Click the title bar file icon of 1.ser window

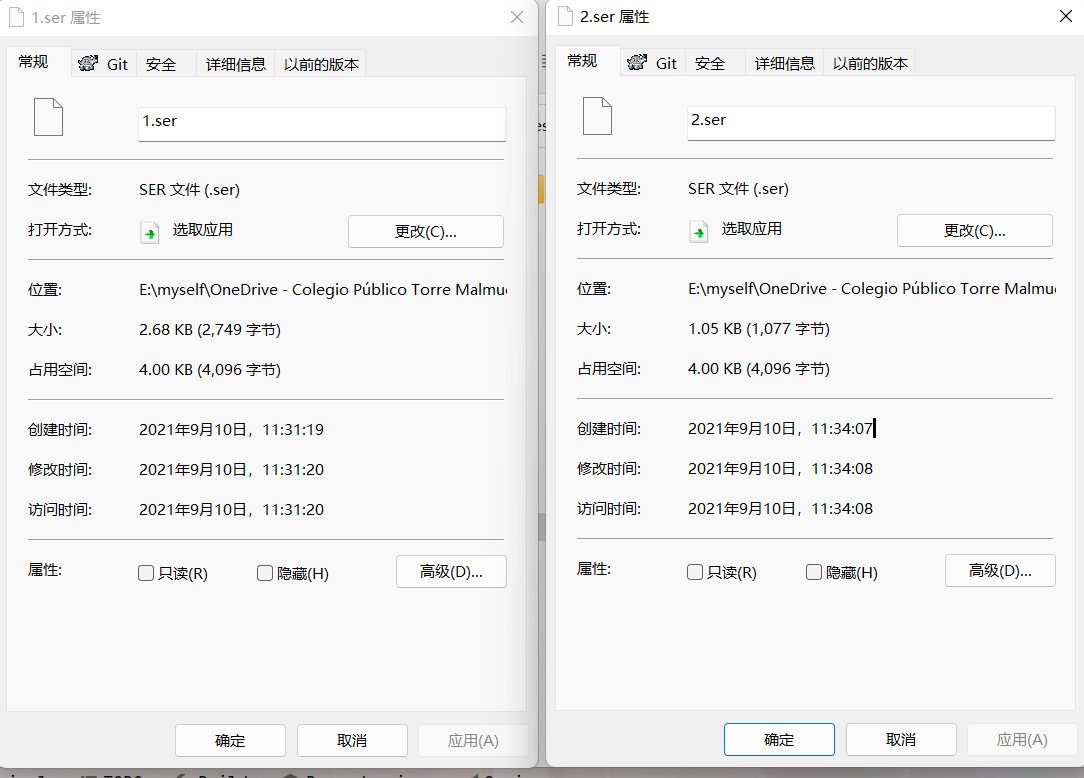tap(17, 17)
